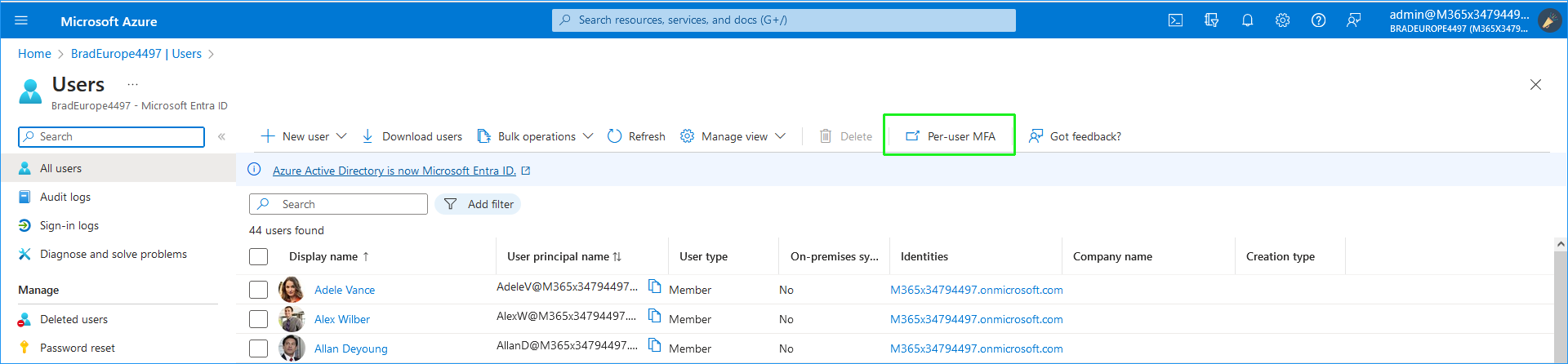The image size is (1568, 364).
Task: Click the On-premises sync column header
Action: 835,256
